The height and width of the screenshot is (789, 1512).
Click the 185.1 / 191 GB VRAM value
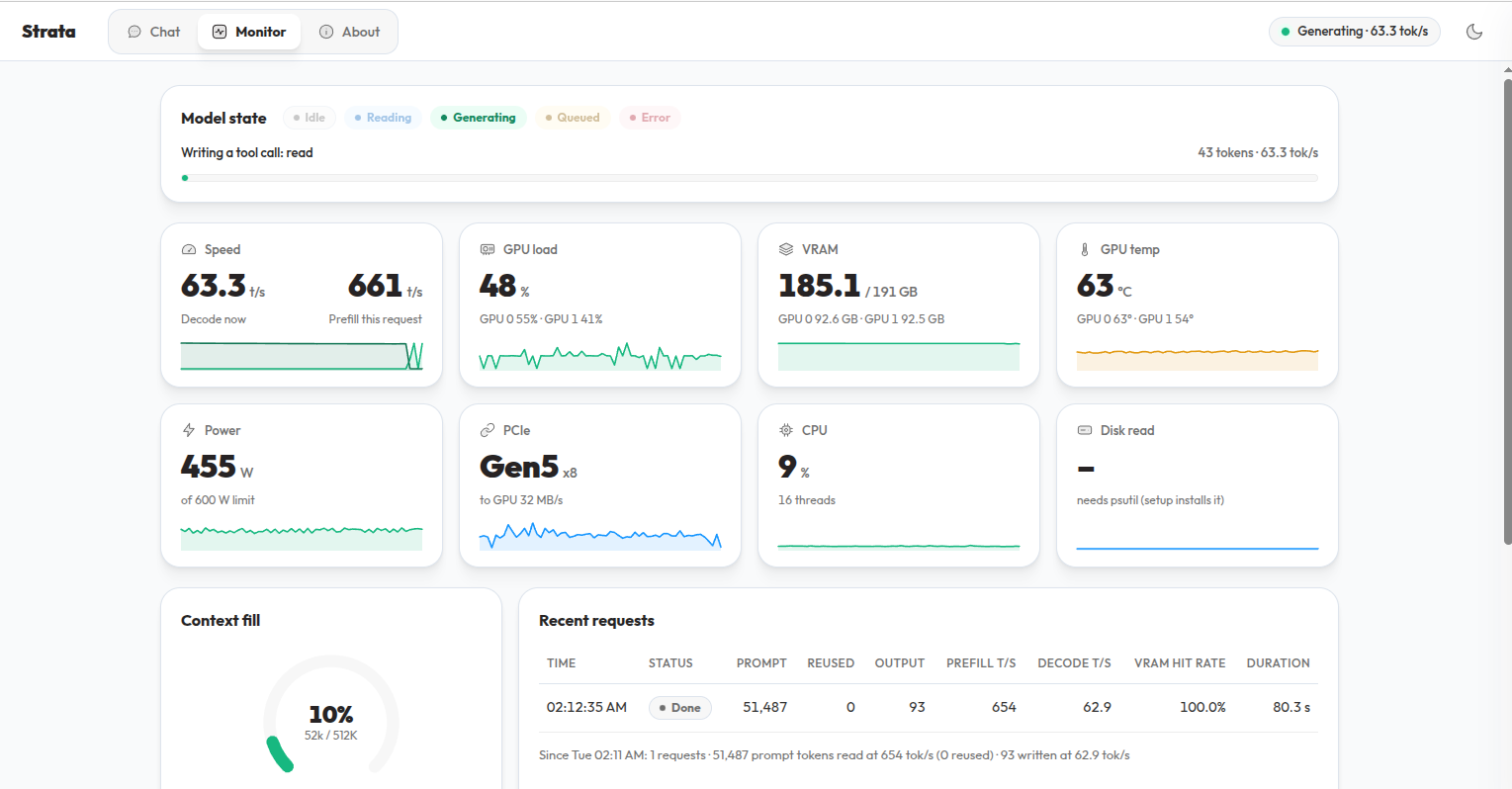click(847, 287)
